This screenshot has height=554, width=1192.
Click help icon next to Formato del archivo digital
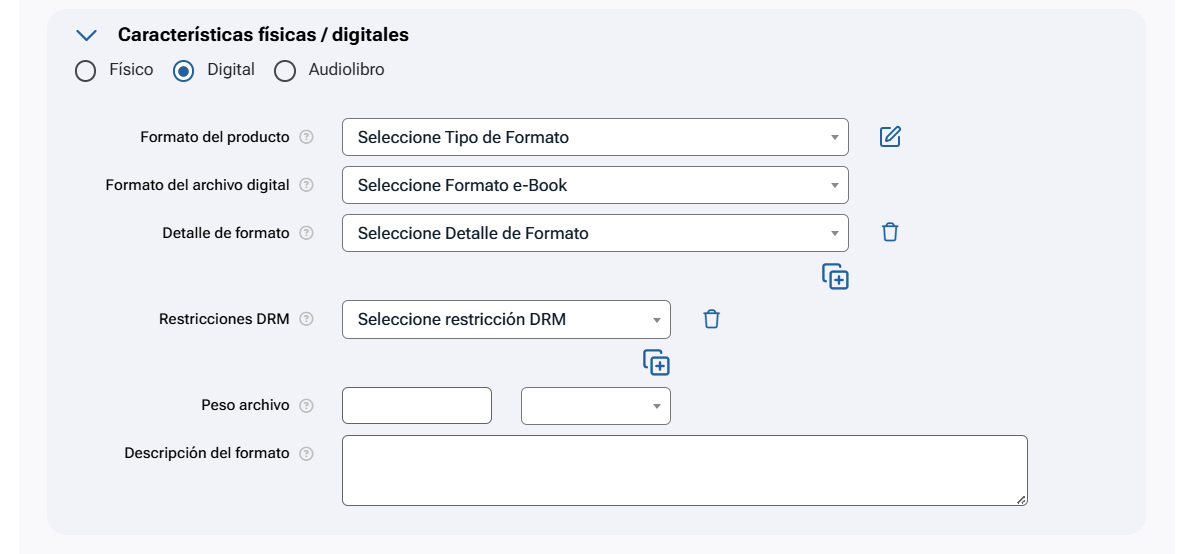coord(307,185)
